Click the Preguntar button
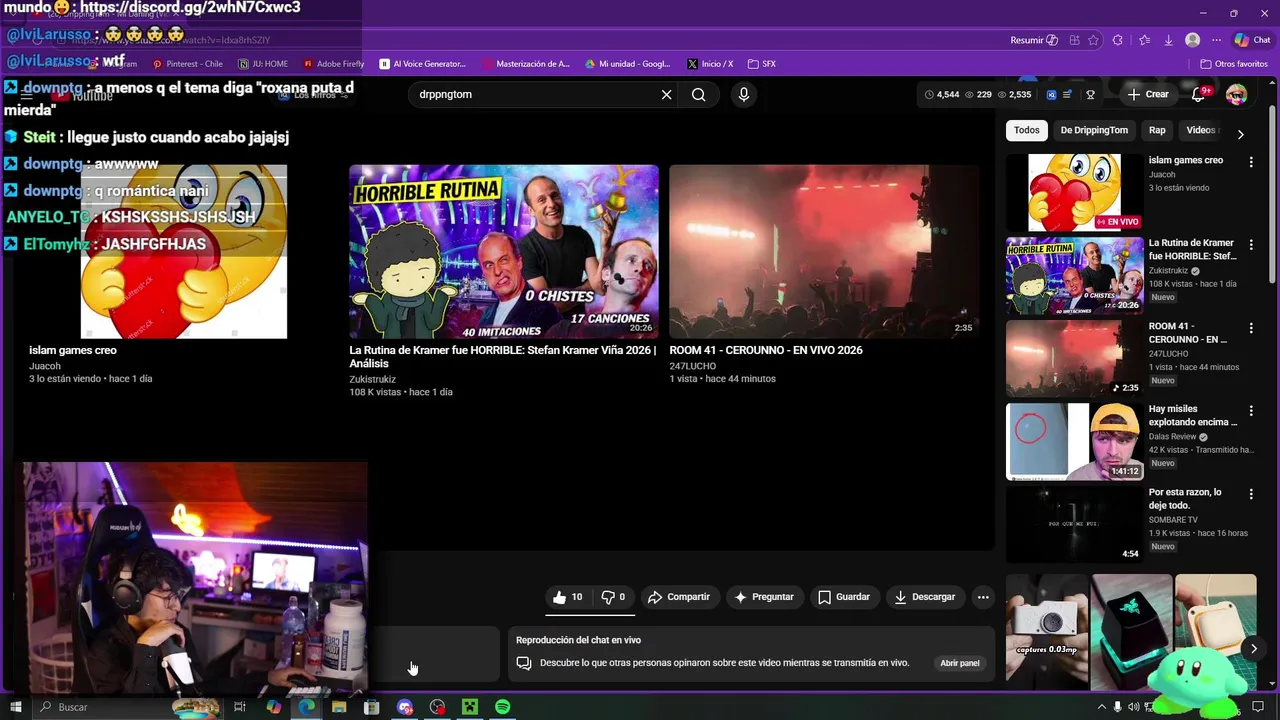The image size is (1280, 720). (764, 597)
